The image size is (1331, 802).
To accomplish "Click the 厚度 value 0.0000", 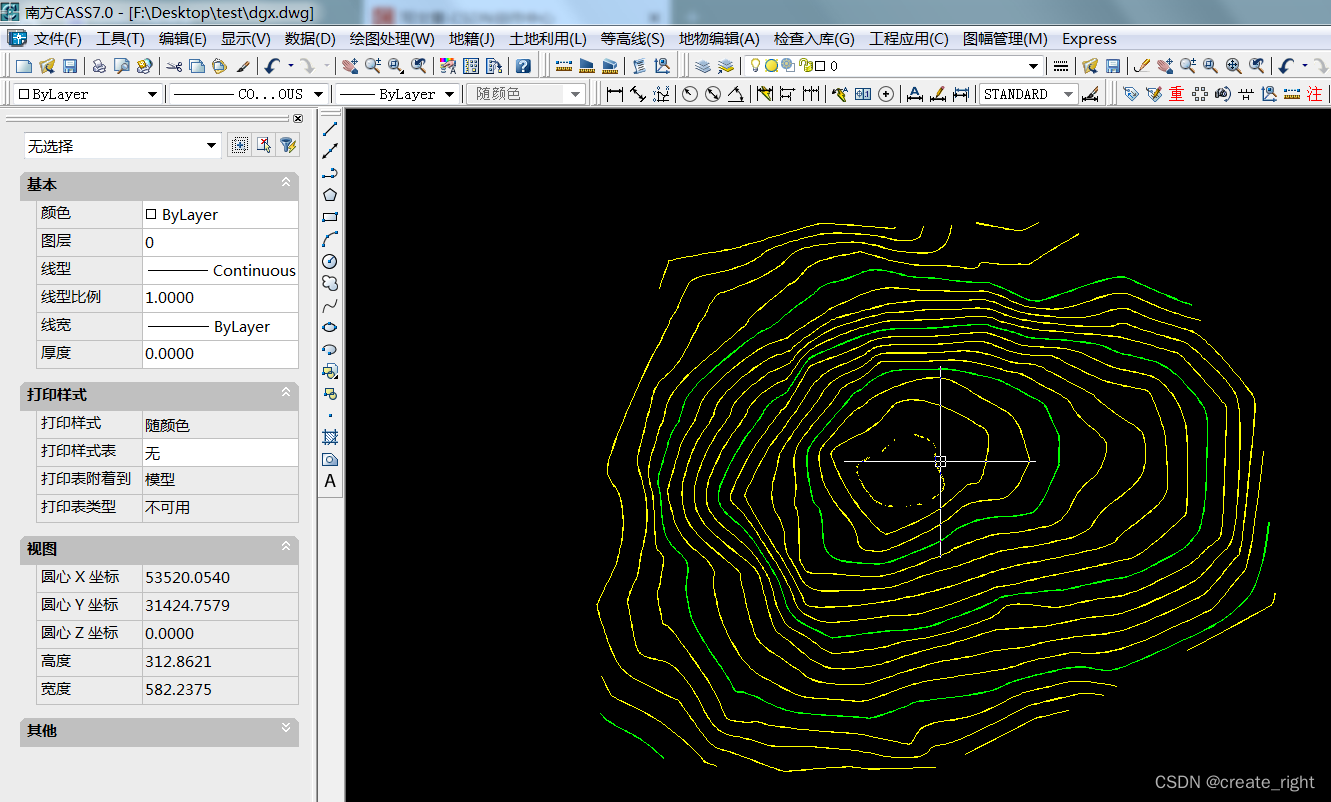I will pyautogui.click(x=220, y=354).
